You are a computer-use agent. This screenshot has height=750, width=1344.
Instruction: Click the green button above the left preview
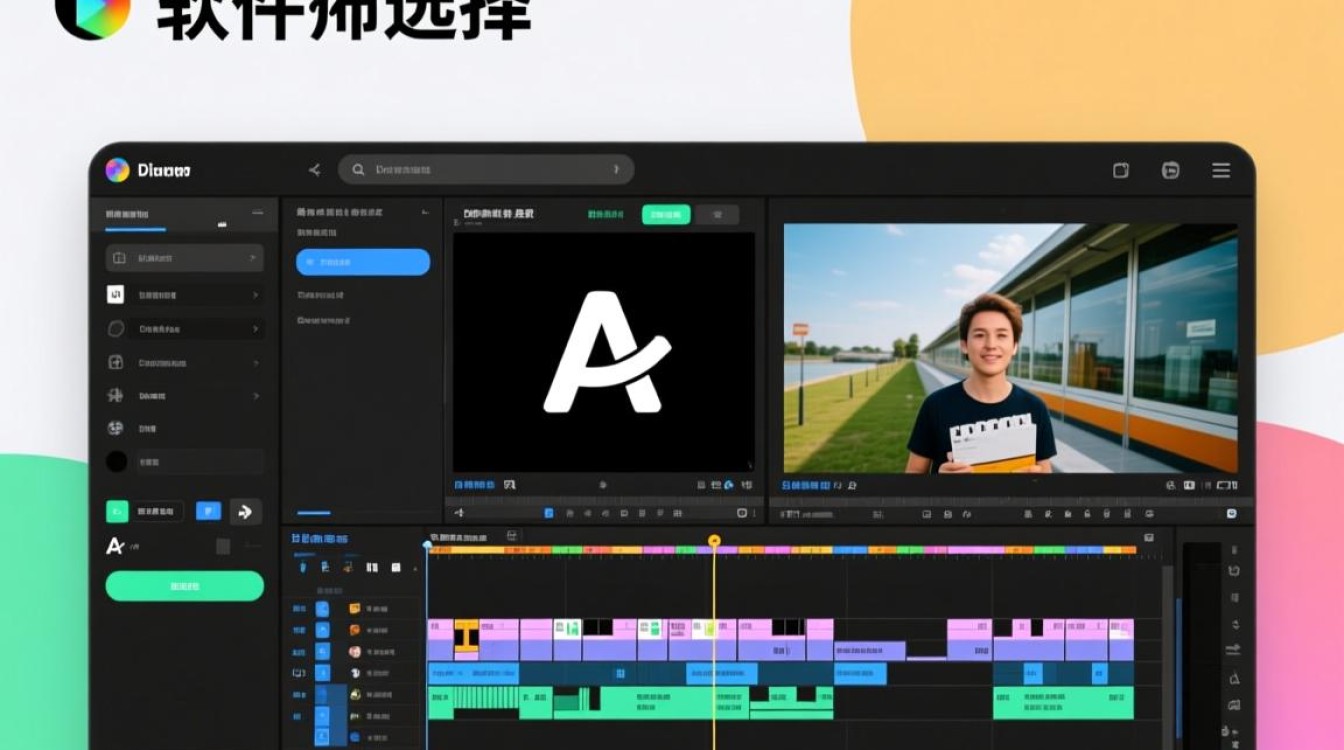(x=666, y=214)
